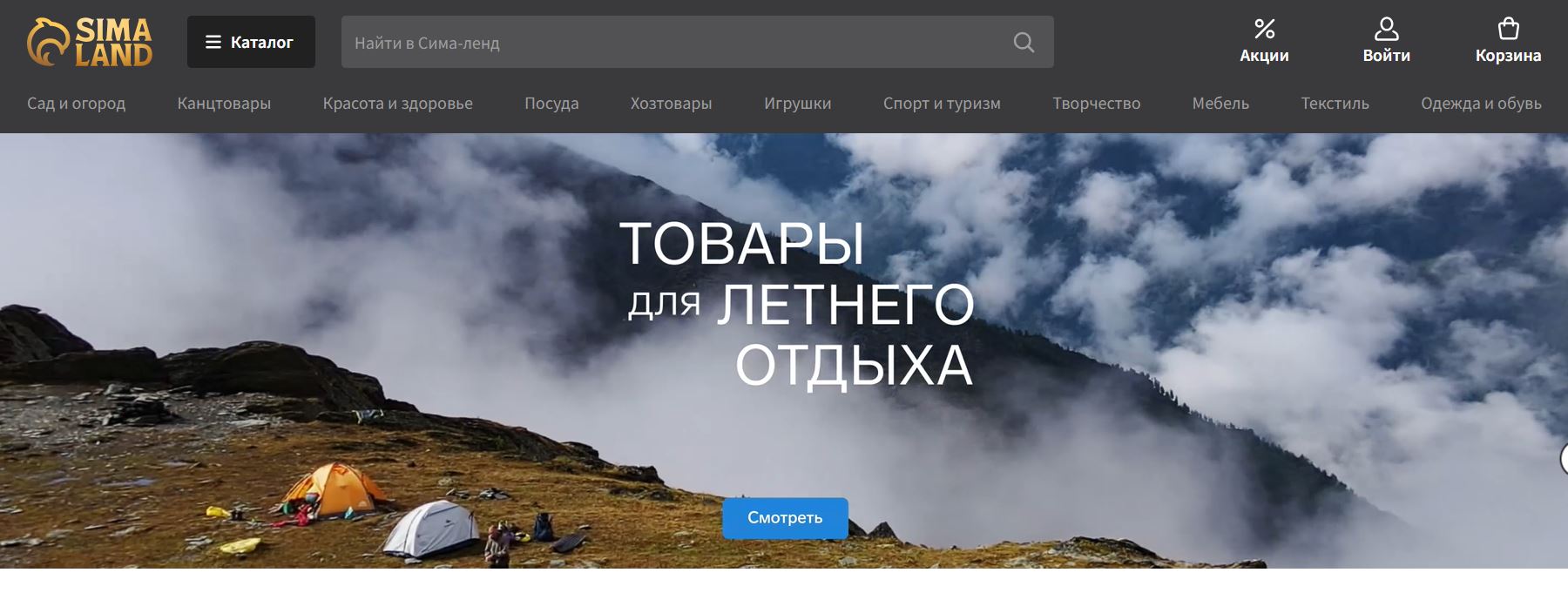Open the Игрушки category
Screen dimensions: 1568x613
(797, 103)
